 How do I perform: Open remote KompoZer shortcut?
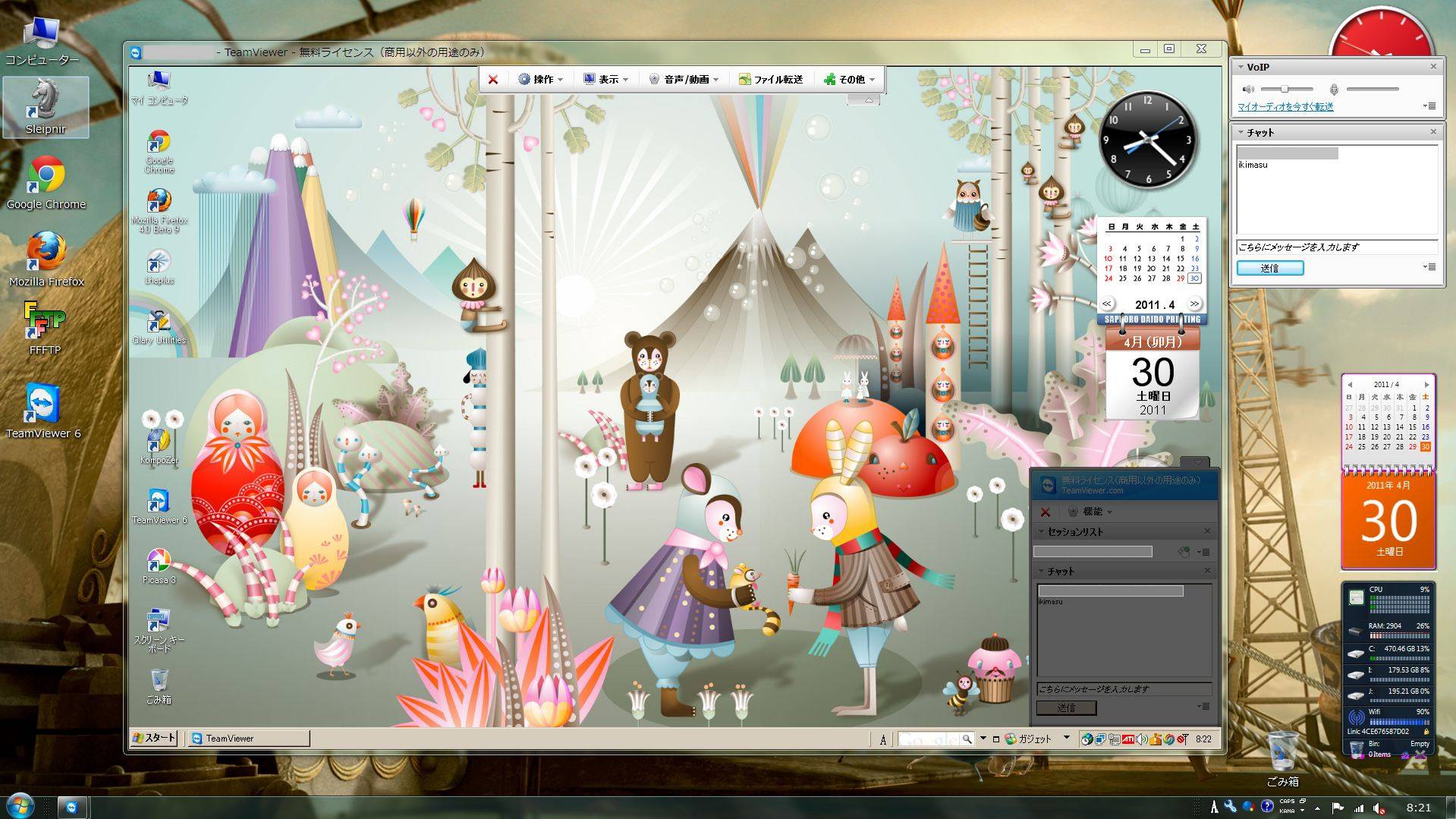point(159,447)
